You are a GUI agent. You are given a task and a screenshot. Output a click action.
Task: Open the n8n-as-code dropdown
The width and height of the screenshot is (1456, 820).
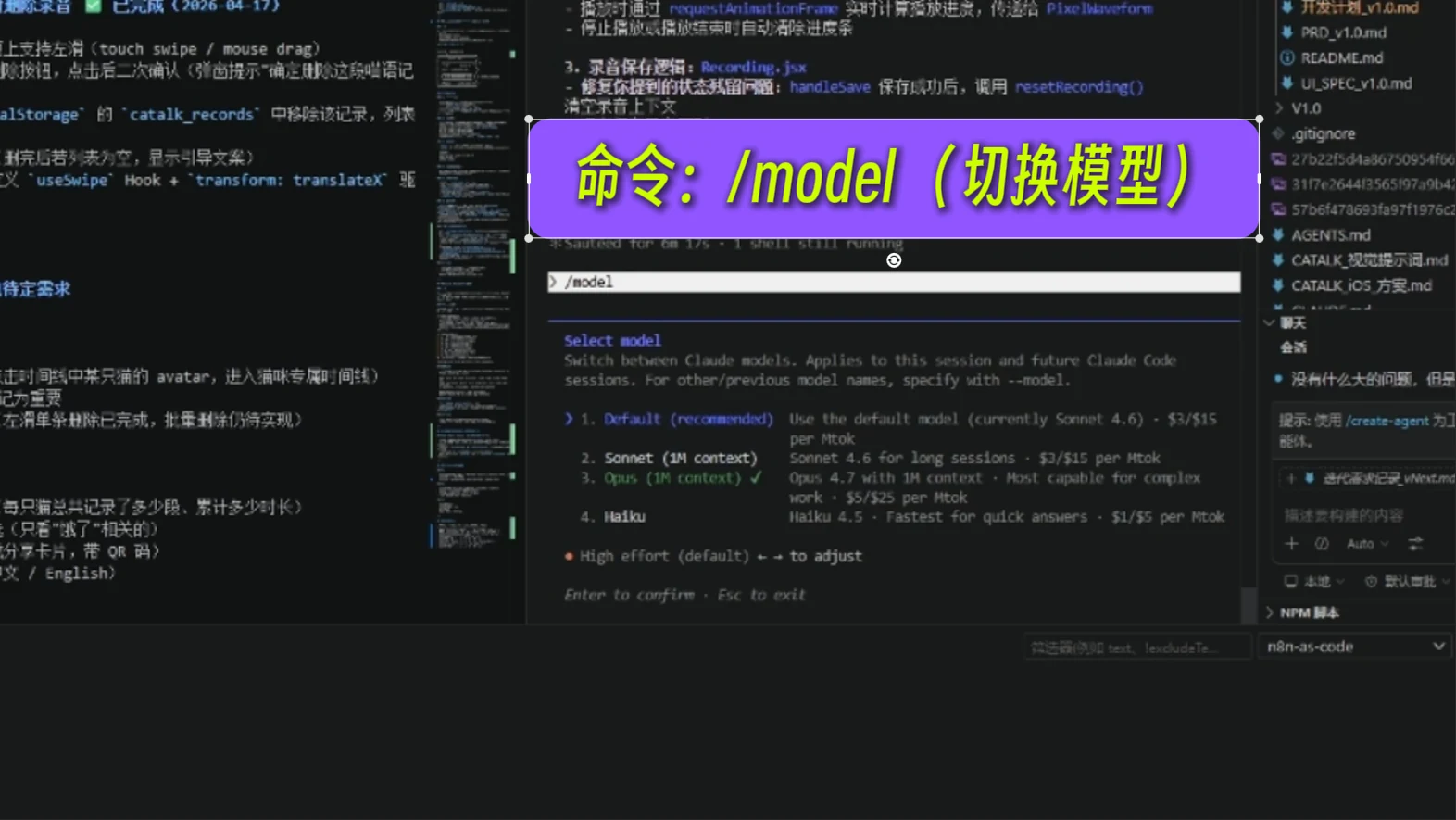pos(1353,647)
